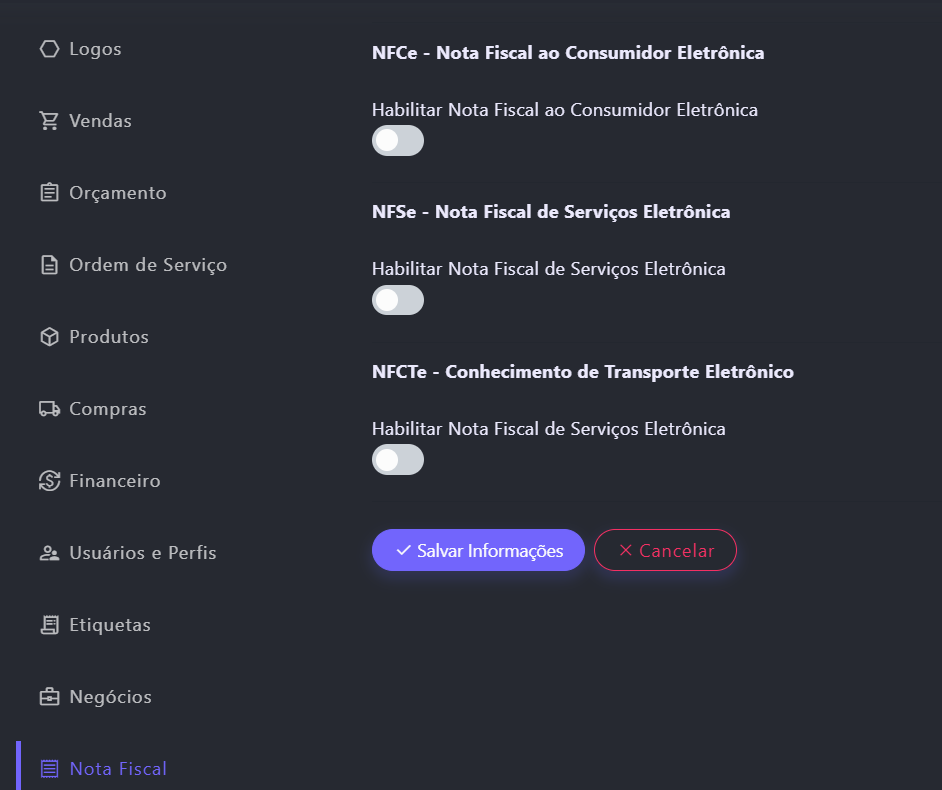Click the document Ordem de Serviço icon
This screenshot has height=790, width=942.
(x=49, y=265)
